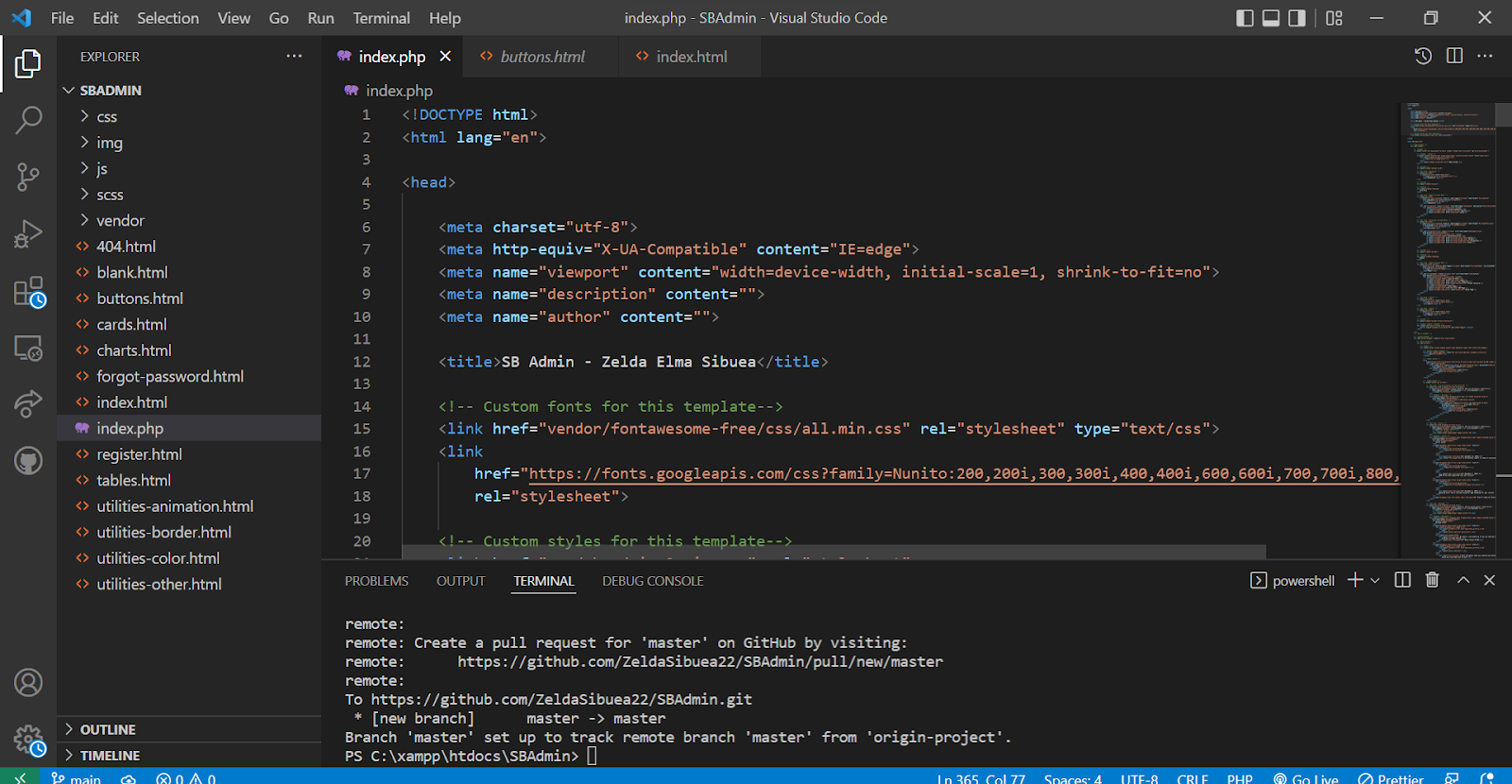
Task: Change UTF-8 file encoding
Action: (x=1139, y=777)
